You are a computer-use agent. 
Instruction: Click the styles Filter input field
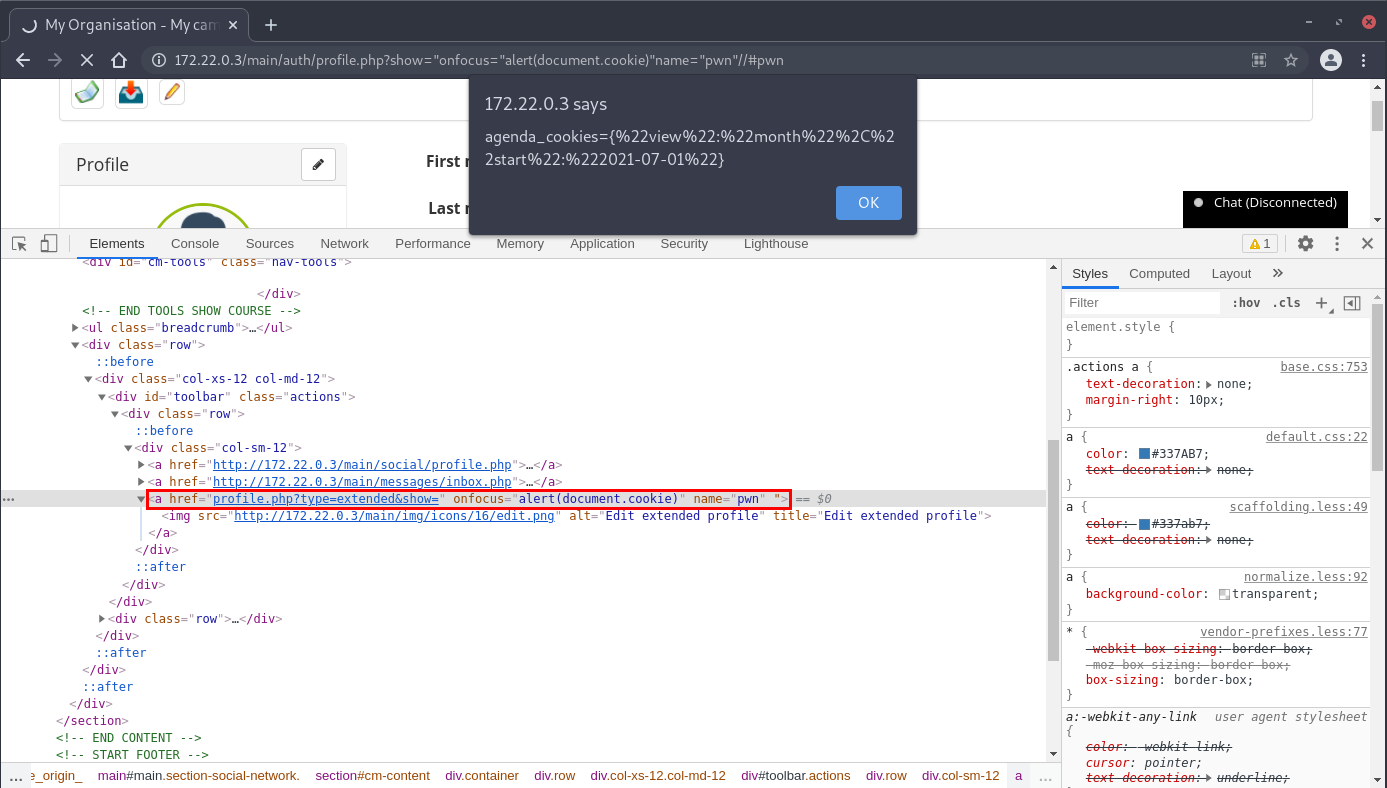coord(1142,303)
